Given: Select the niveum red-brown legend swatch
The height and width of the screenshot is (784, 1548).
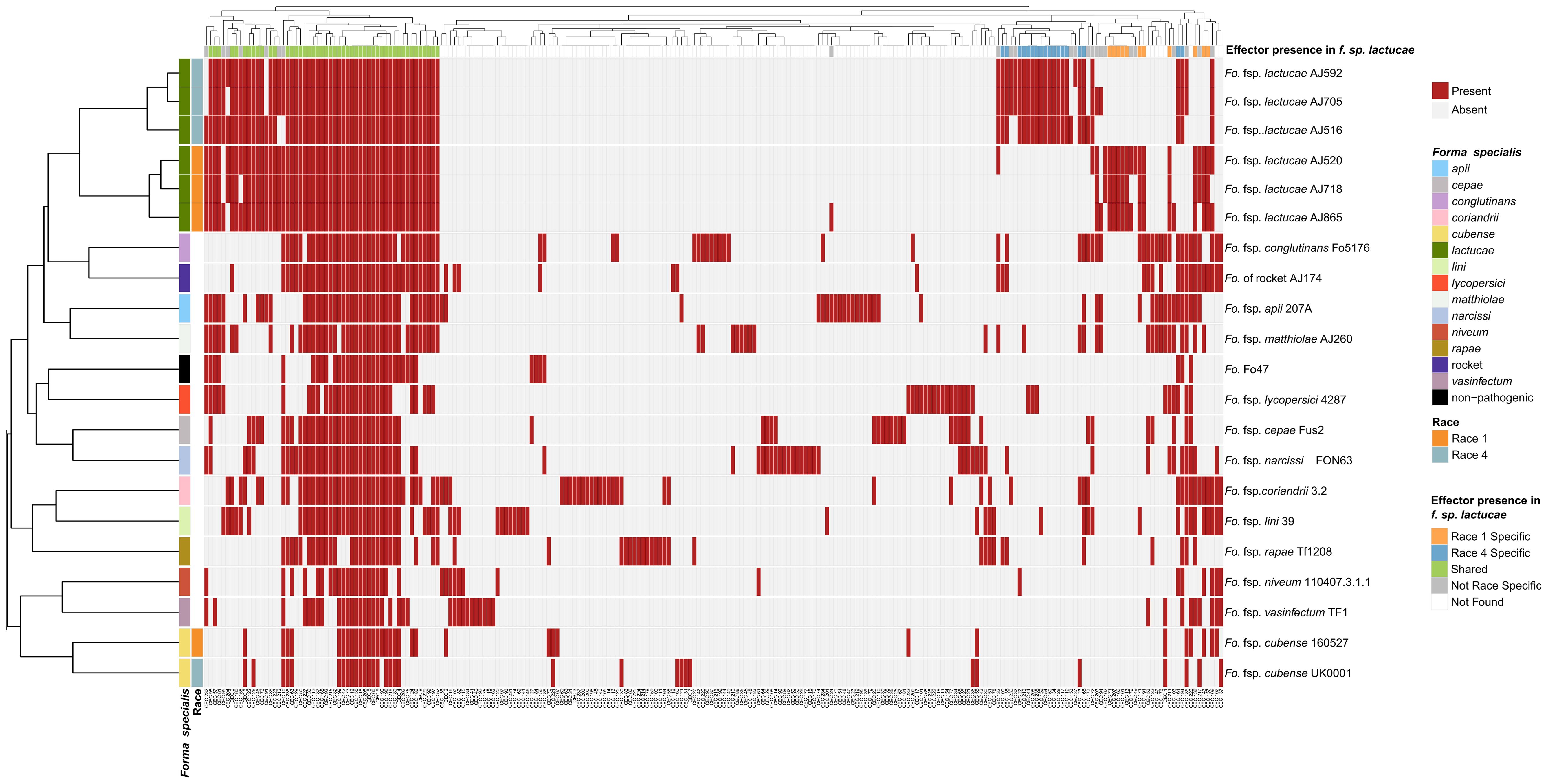Looking at the screenshot, I should (1440, 332).
